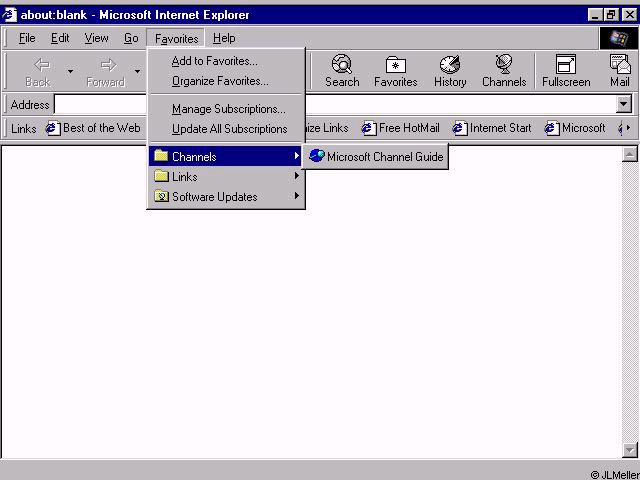Open the Best of the Web link

(x=93, y=128)
